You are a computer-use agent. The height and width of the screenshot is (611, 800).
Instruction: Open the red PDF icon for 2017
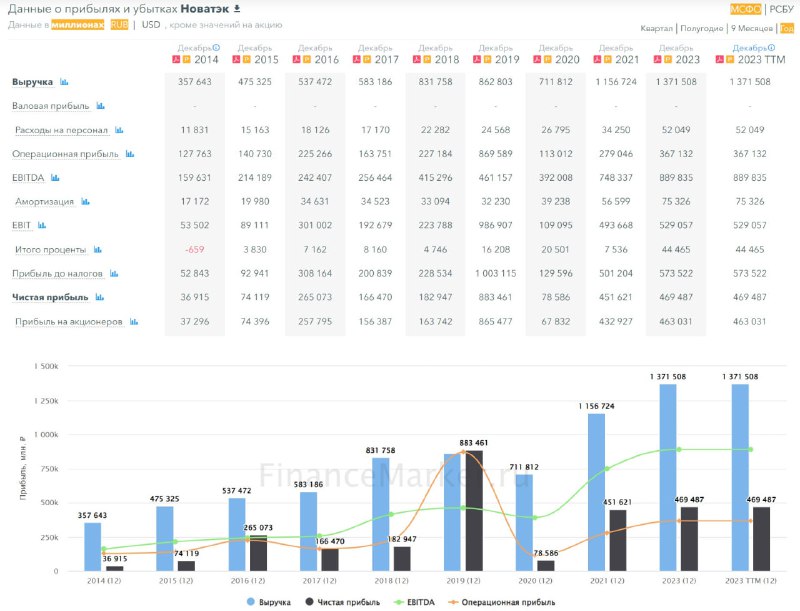coord(357,60)
